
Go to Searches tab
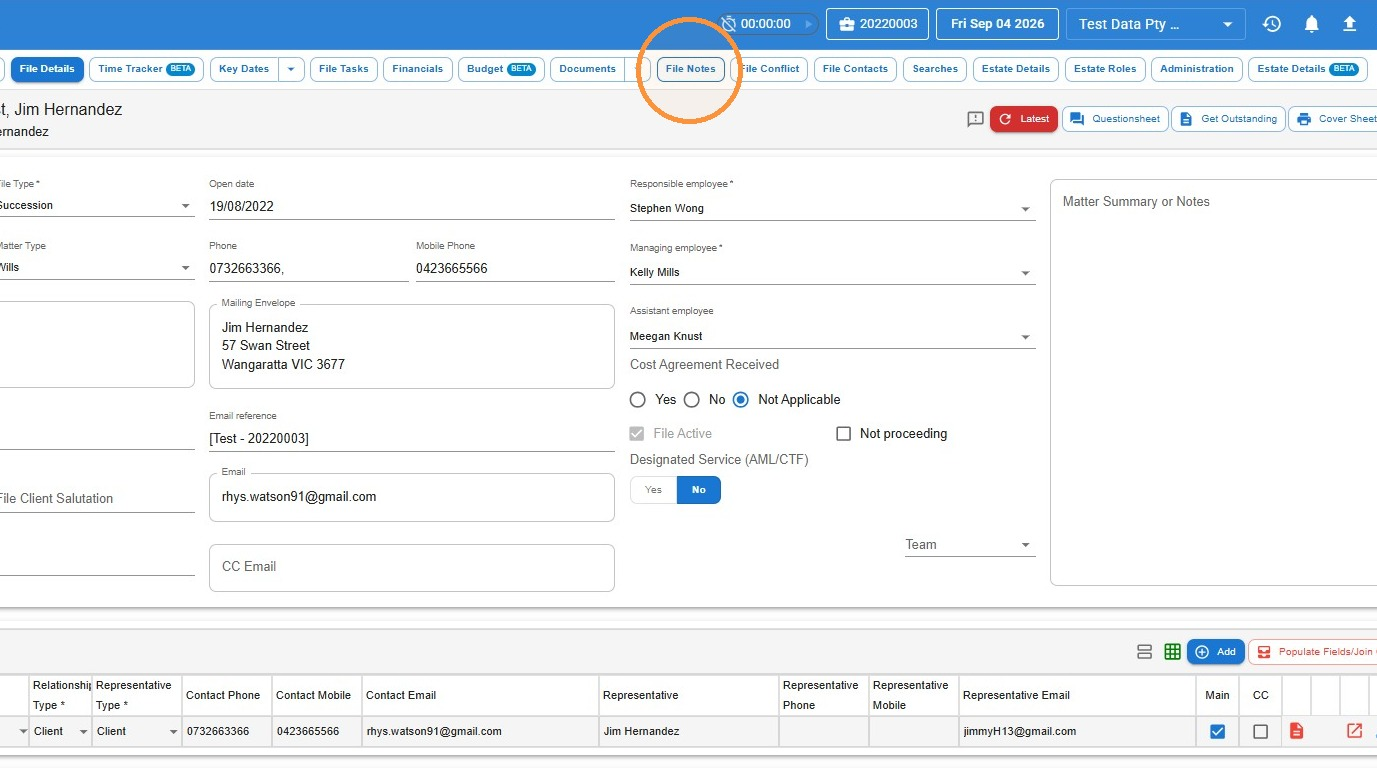(x=935, y=69)
